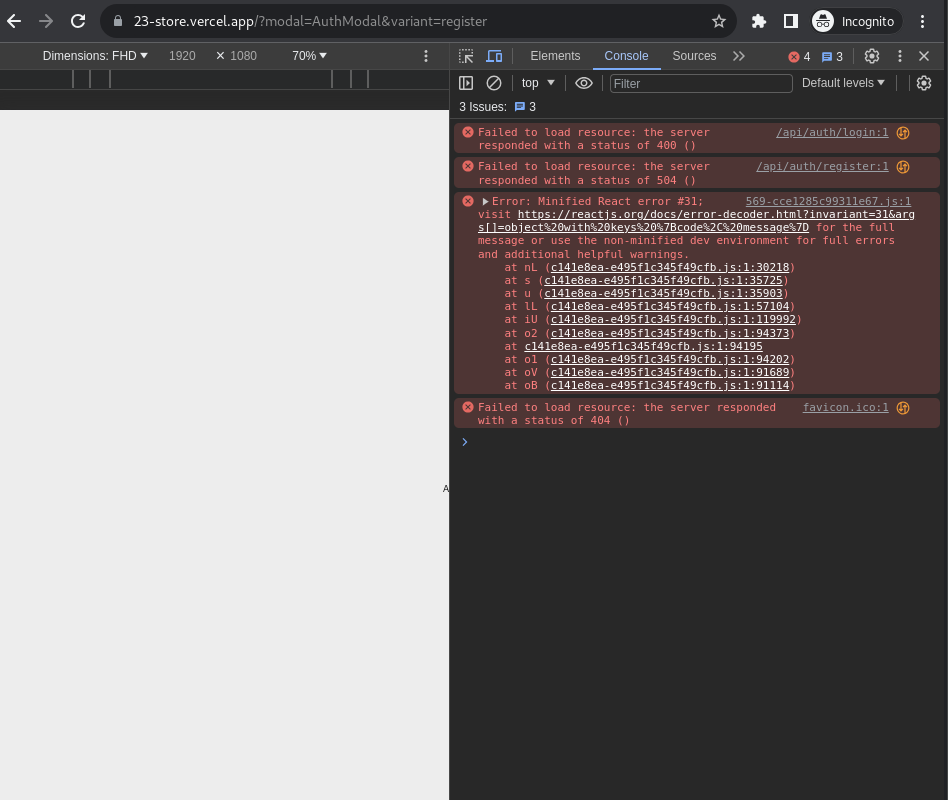The height and width of the screenshot is (800, 948).
Task: Open /api/auth/login:1 source link
Action: 832,132
